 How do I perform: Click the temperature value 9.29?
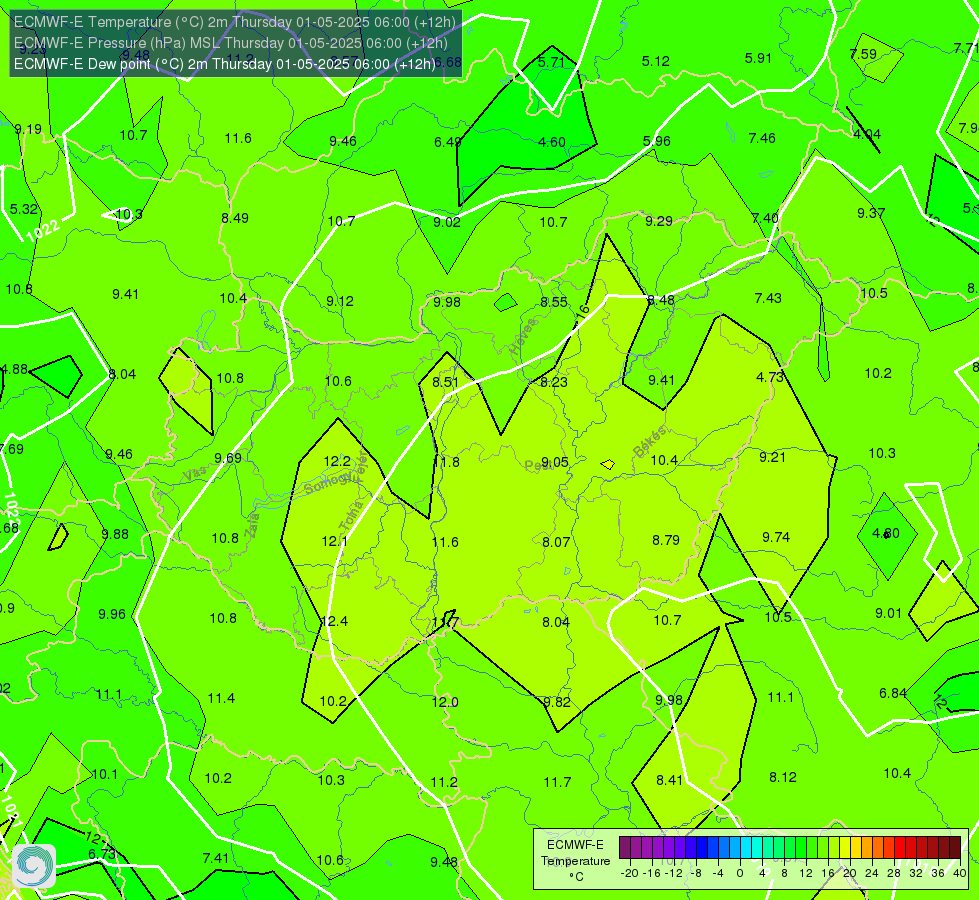(659, 221)
